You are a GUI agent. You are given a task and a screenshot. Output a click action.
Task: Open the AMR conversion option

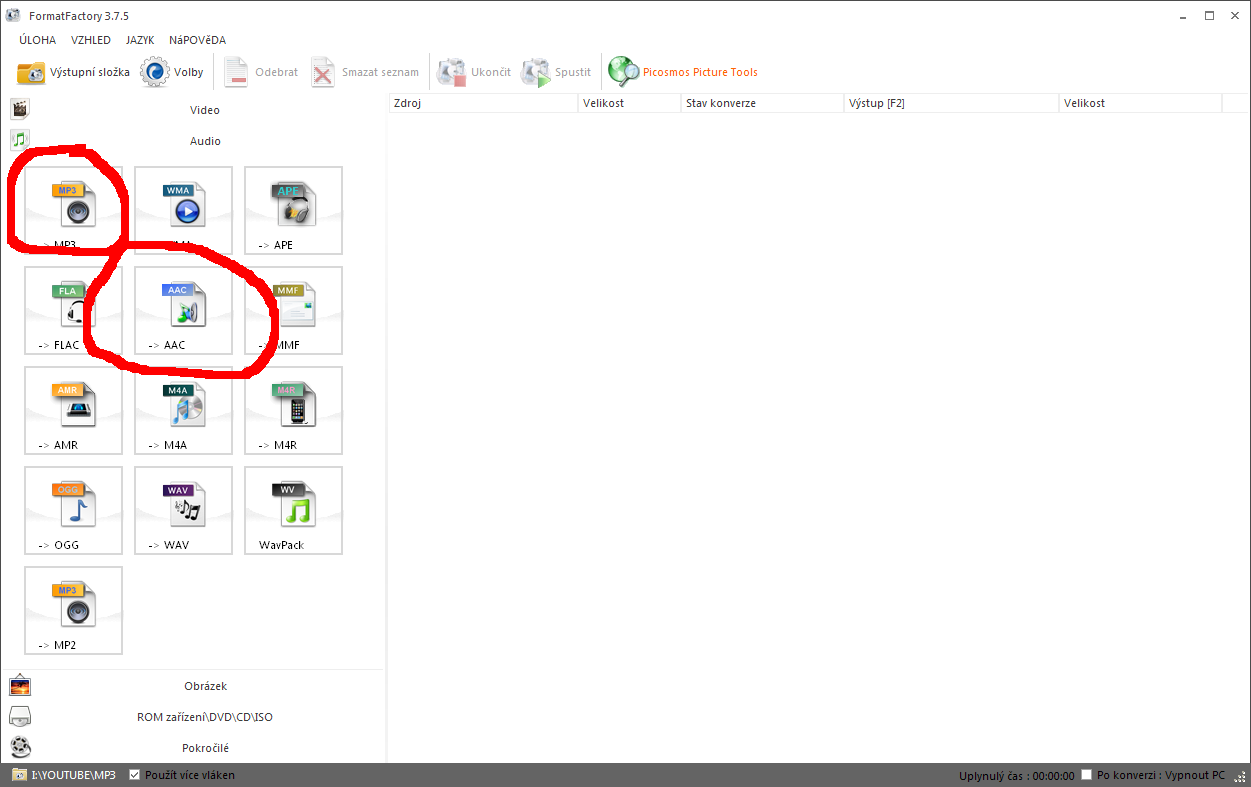[x=74, y=410]
